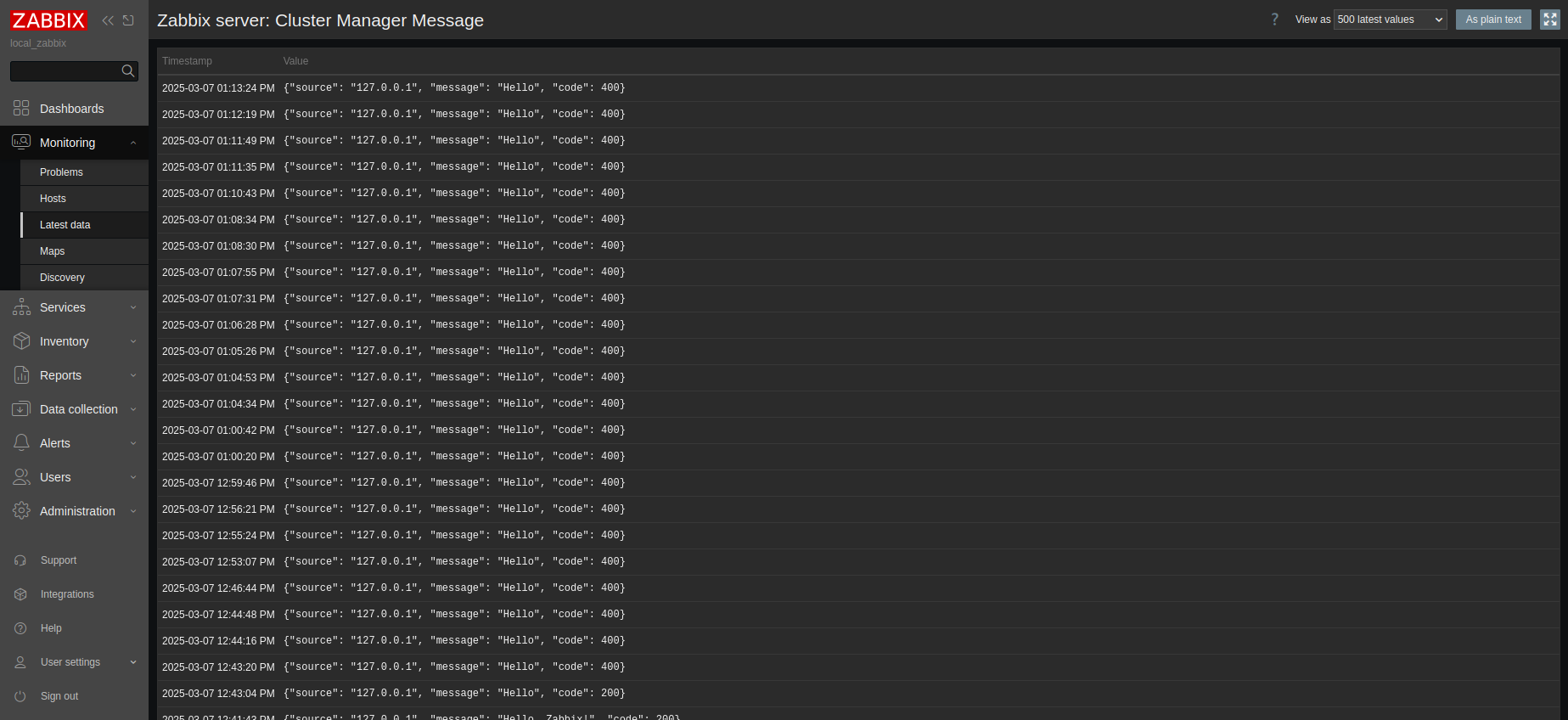This screenshot has height=720, width=1568.
Task: Click the hide sidebar icon
Action: point(128,20)
